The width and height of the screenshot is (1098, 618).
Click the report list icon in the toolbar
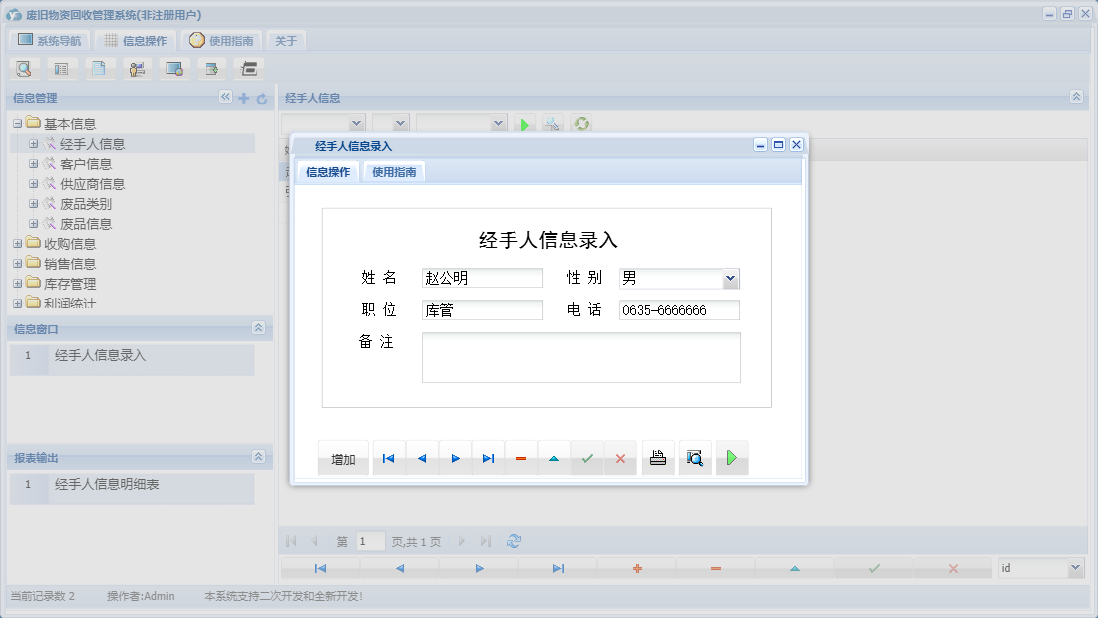pyautogui.click(x=62, y=68)
